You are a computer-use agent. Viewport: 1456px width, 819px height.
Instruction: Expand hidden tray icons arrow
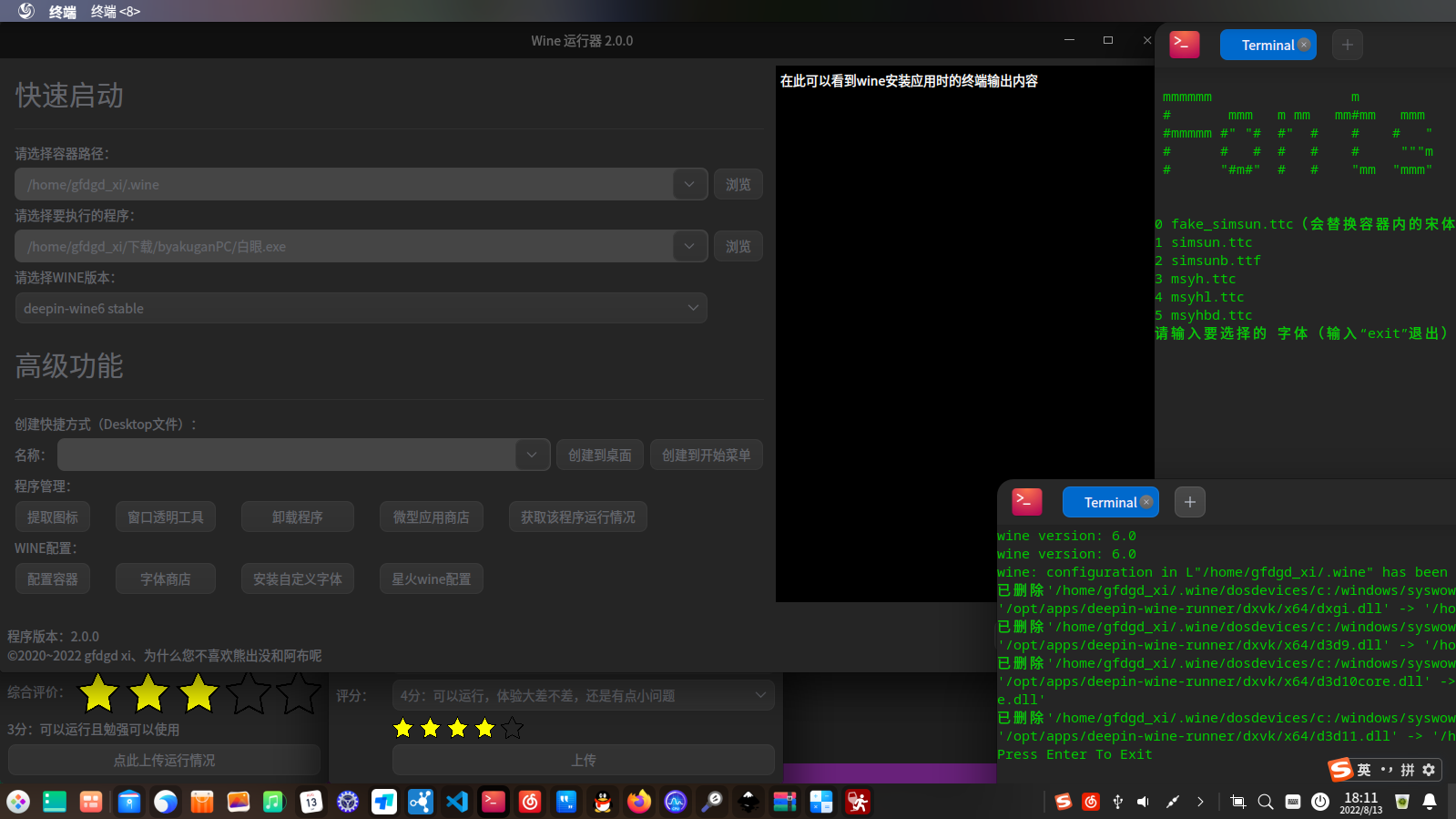pos(1200,802)
